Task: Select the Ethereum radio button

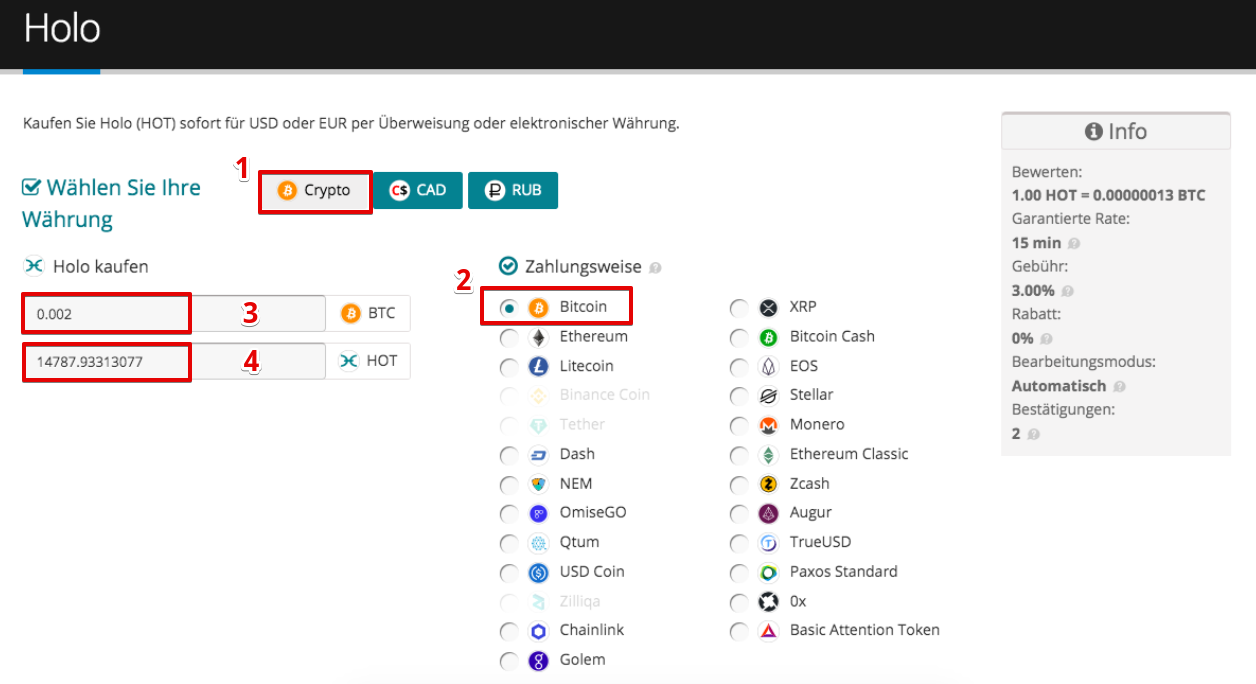Action: (509, 337)
